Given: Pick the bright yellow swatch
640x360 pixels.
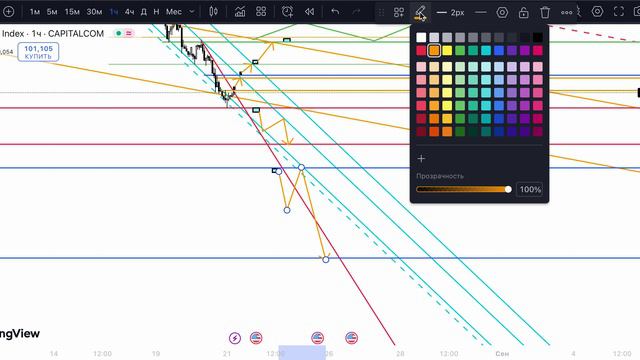Looking at the screenshot, I should click(x=447, y=51).
